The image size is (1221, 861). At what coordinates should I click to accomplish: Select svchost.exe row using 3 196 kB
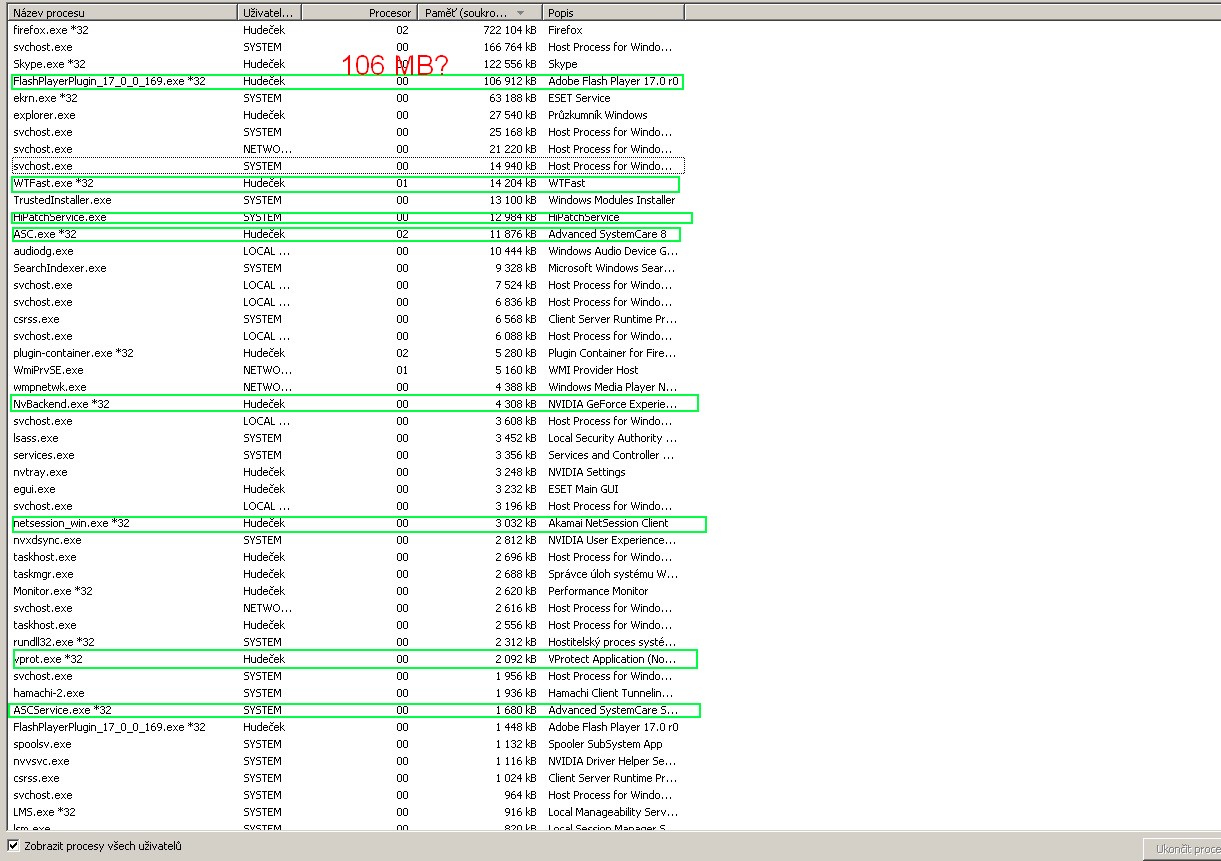tap(347, 506)
